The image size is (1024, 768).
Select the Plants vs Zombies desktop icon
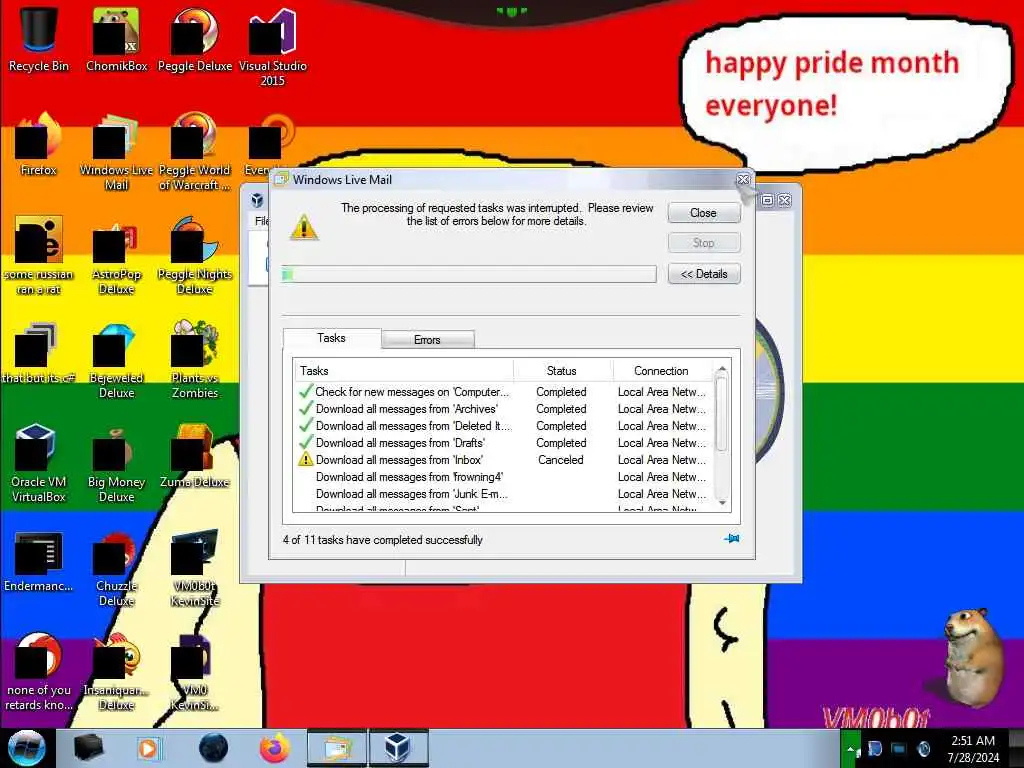click(195, 359)
